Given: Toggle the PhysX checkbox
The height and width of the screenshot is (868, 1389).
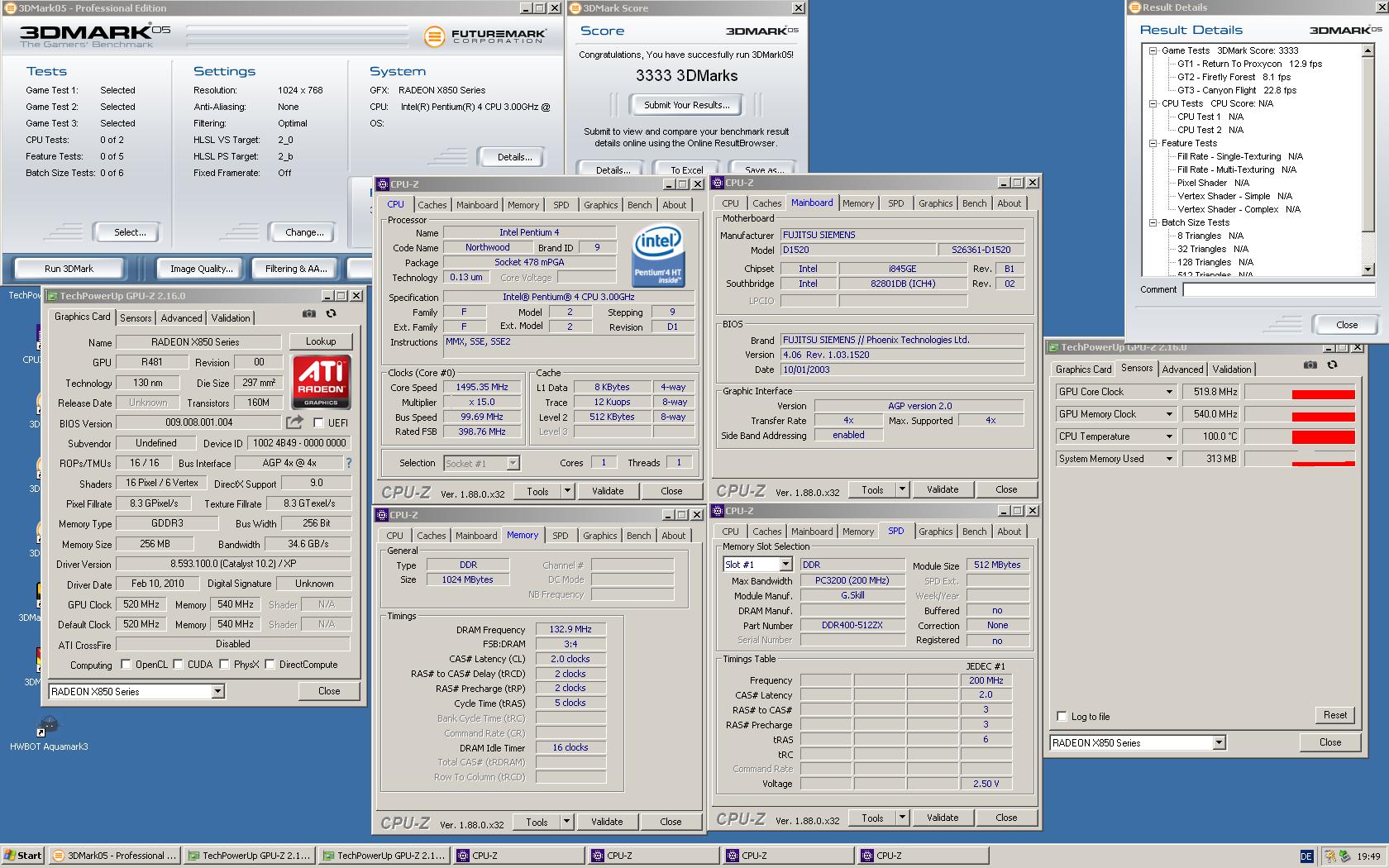Looking at the screenshot, I should point(224,665).
